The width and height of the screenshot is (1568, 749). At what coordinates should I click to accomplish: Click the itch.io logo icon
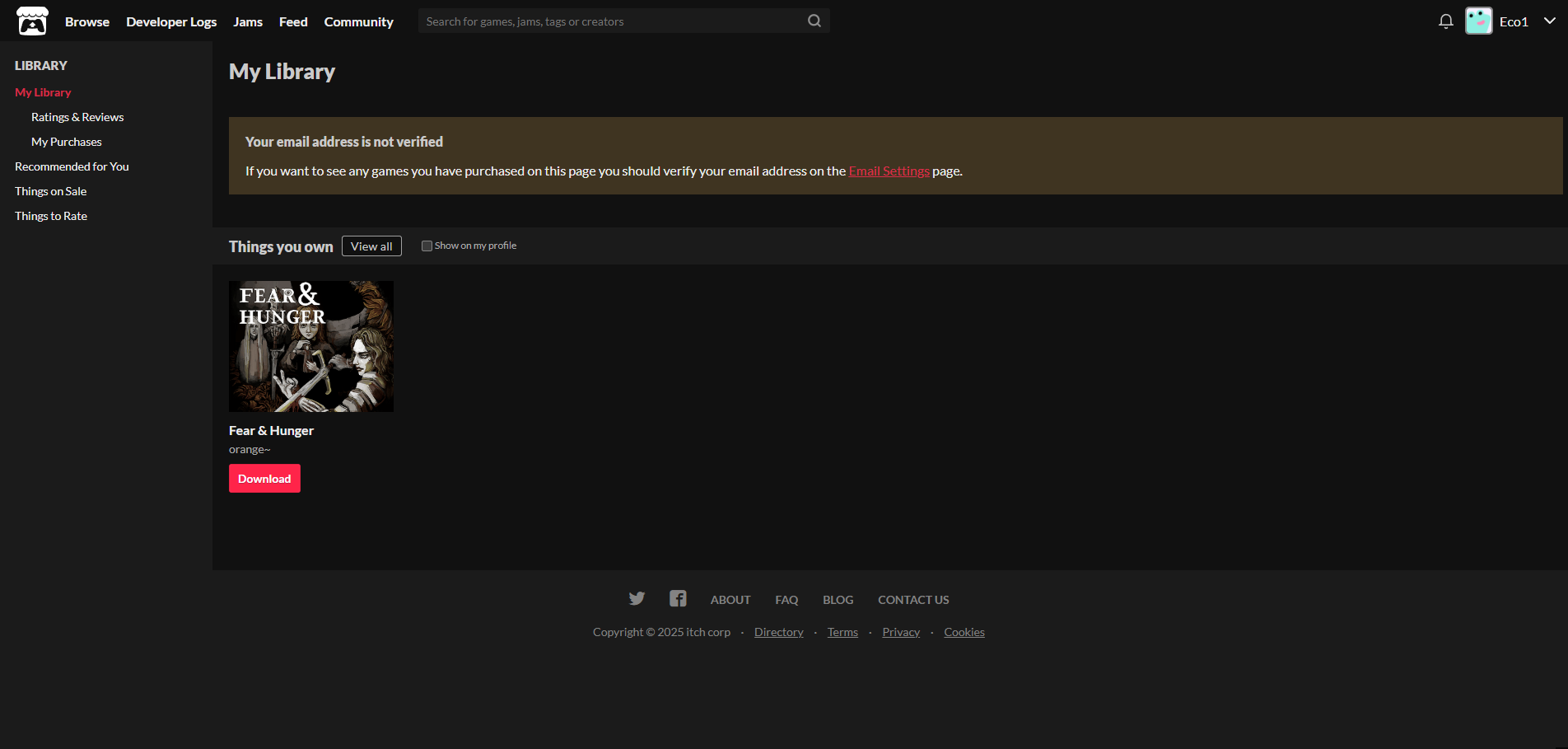[x=32, y=21]
